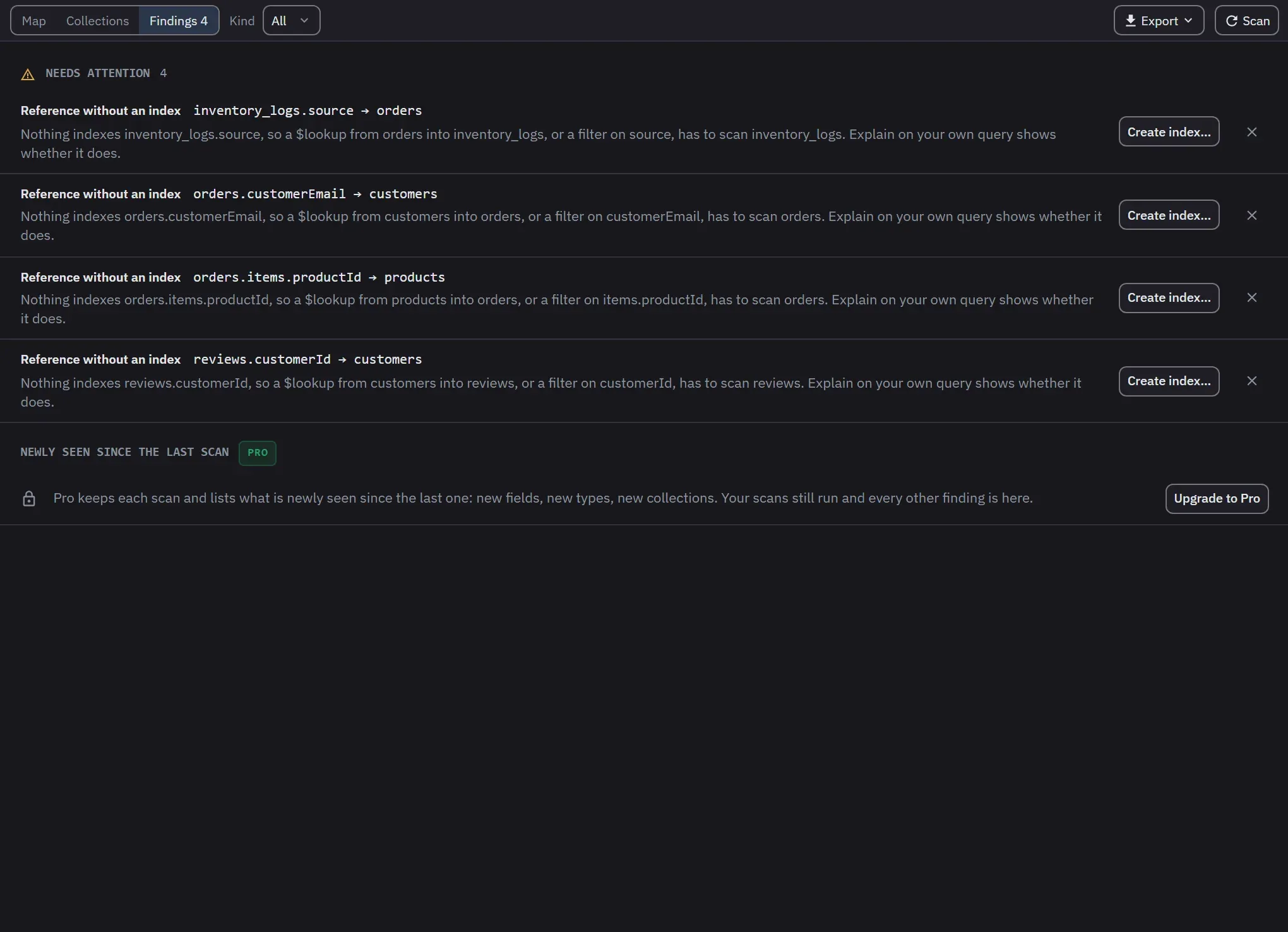Dismiss the orders.customerEmail finding

pos(1251,215)
